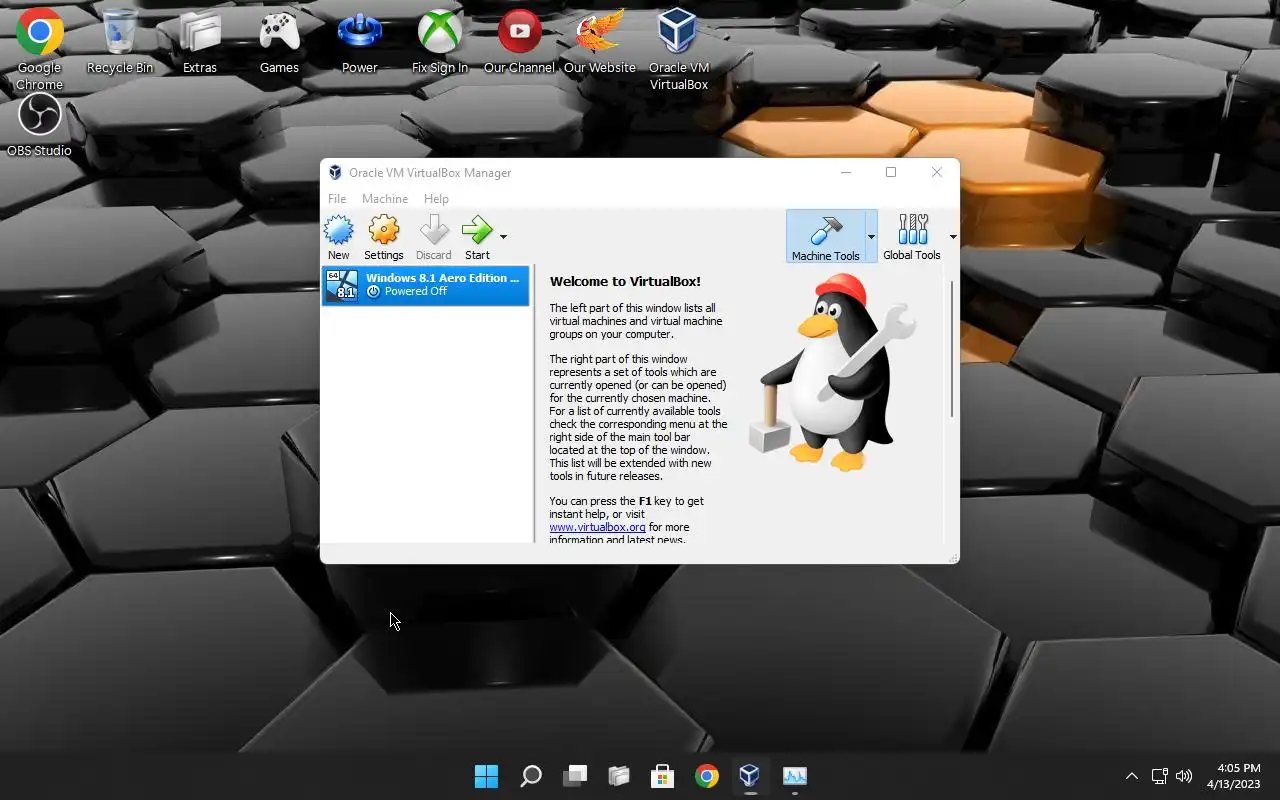Screen dimensions: 1280x800
Task: Open Google Chrome desktop shortcut
Action: (x=40, y=50)
